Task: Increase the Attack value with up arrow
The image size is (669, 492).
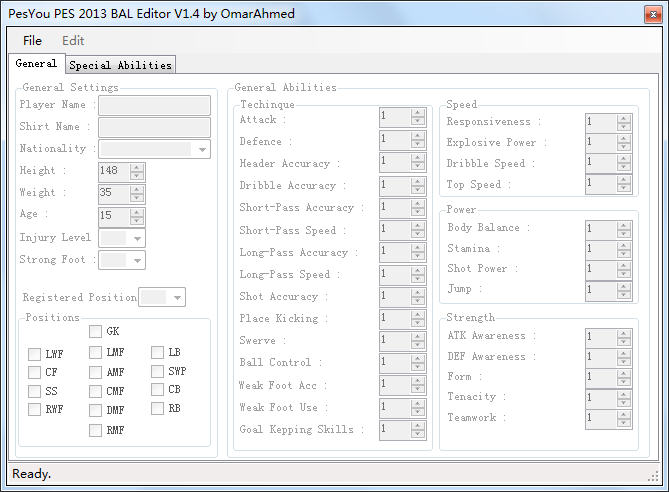Action: 418,113
